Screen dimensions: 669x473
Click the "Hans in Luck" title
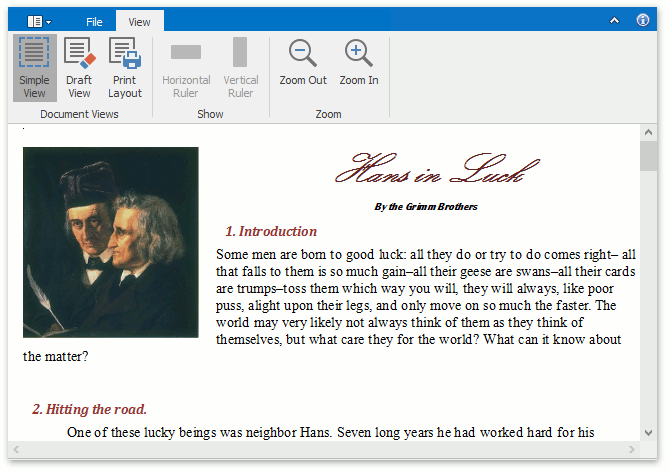(x=428, y=172)
